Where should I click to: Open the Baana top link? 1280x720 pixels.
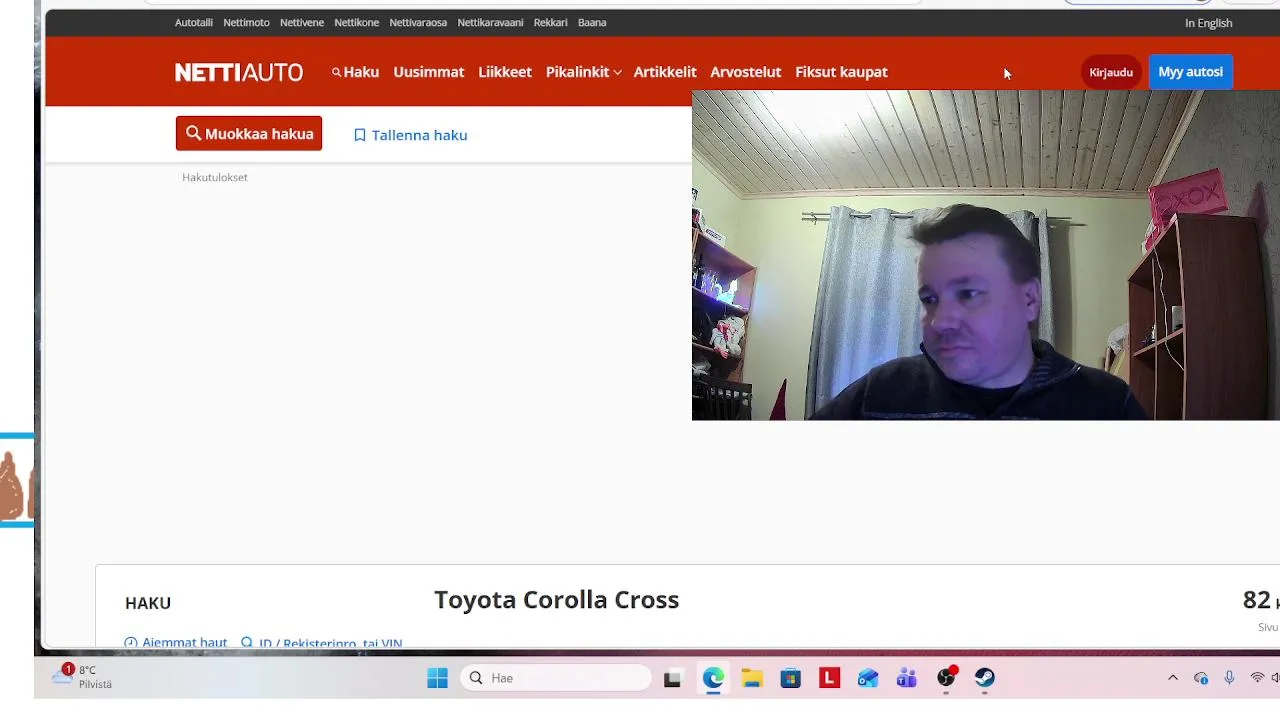tap(592, 22)
